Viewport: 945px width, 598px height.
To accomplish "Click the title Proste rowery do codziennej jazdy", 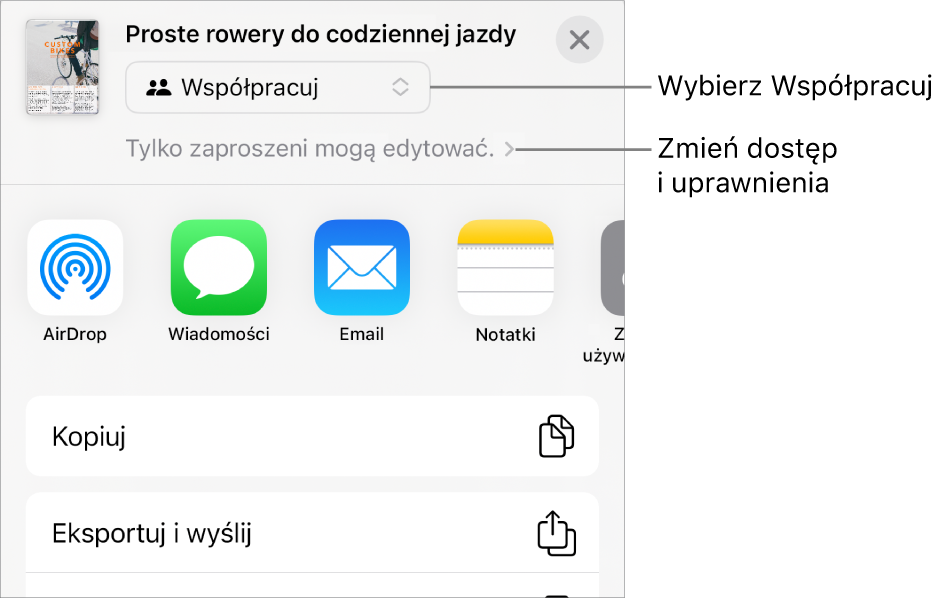I will (321, 34).
